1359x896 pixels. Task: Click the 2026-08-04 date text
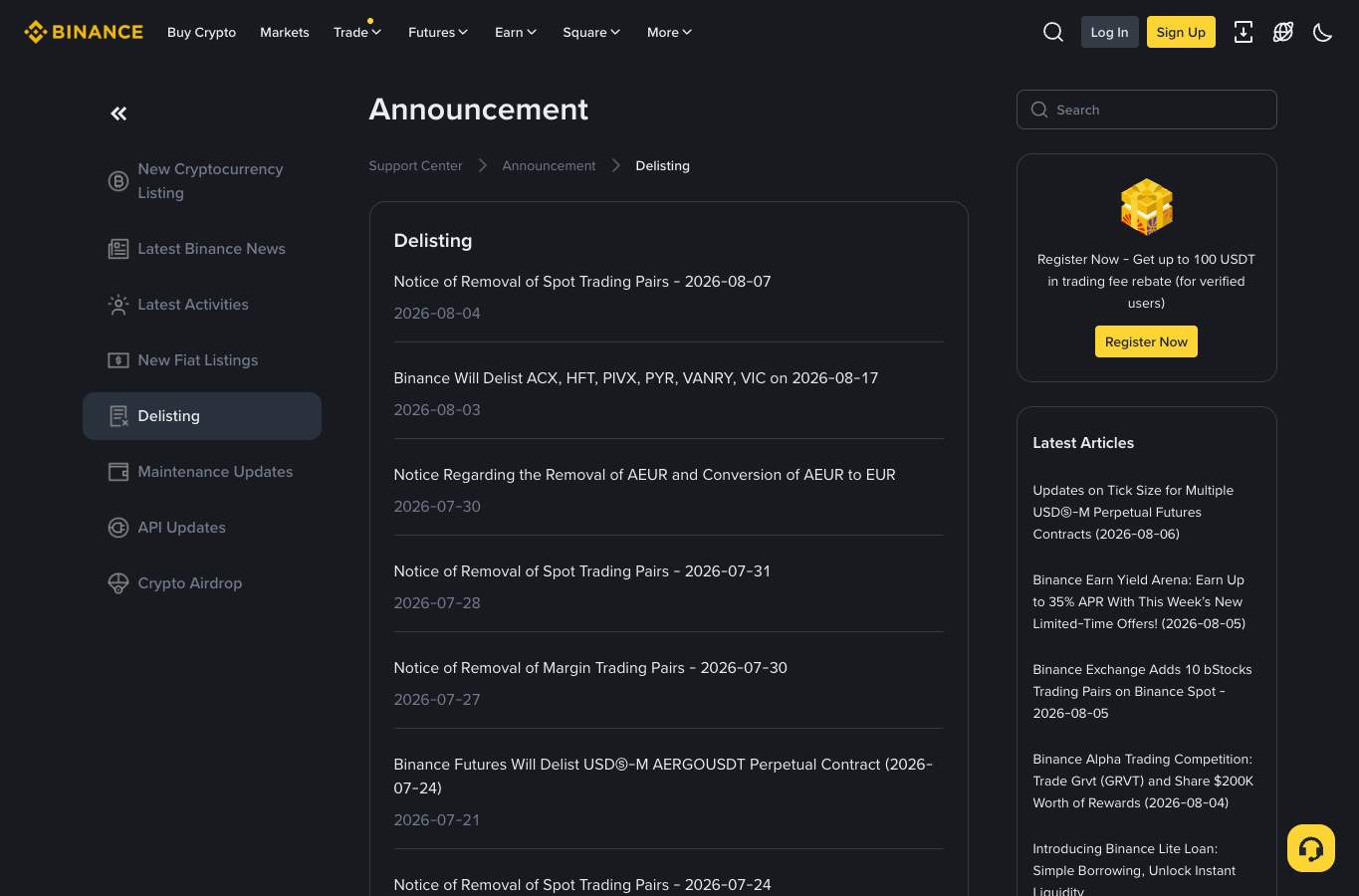pyautogui.click(x=437, y=314)
